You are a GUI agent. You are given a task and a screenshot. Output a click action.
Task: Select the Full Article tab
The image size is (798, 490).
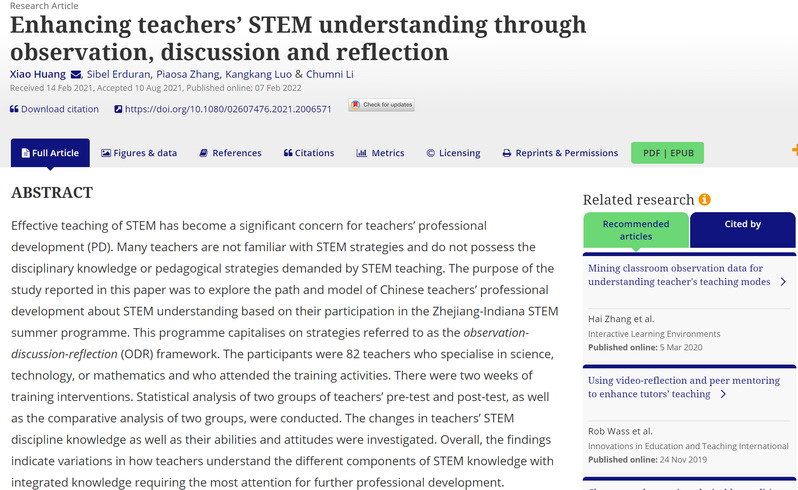pos(49,153)
